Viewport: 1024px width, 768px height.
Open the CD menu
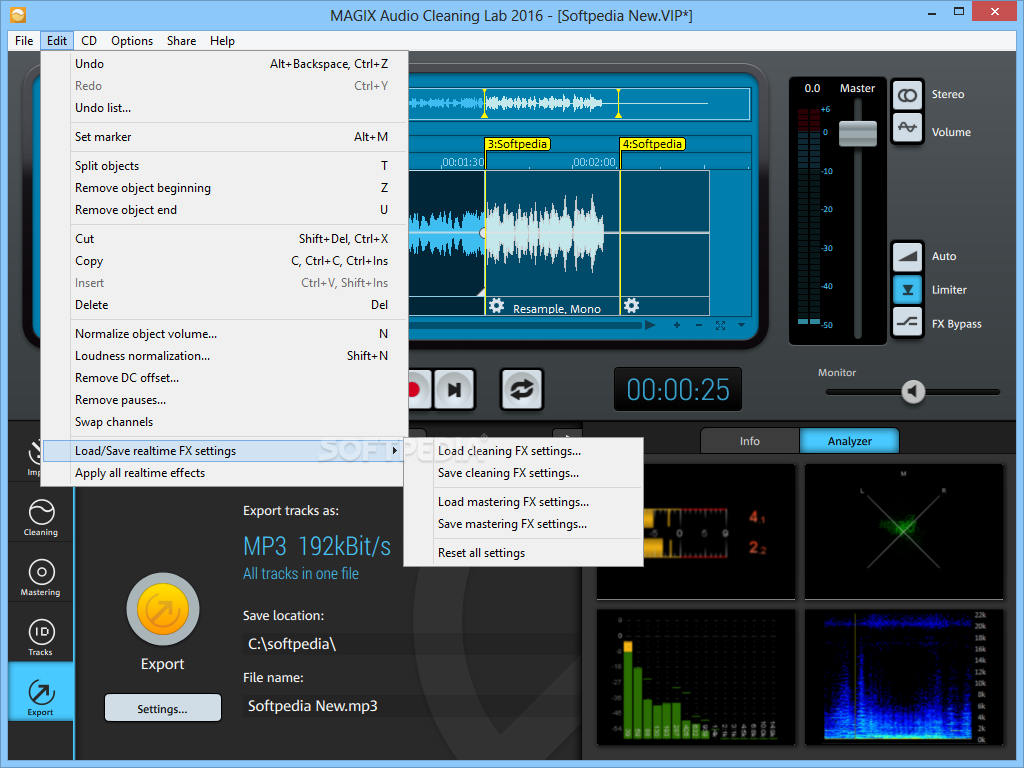click(x=89, y=40)
